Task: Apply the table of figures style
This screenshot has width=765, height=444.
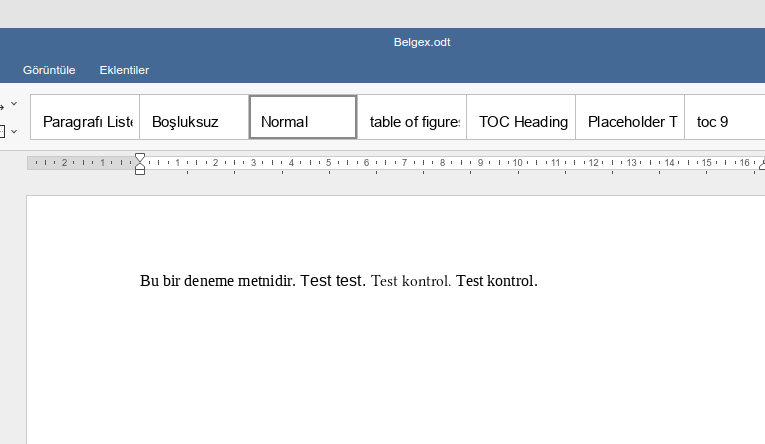Action: [x=412, y=122]
